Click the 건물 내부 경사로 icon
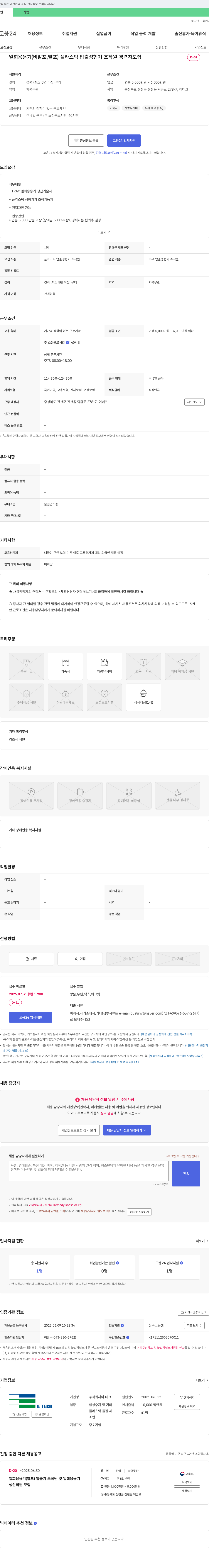The image size is (209, 1568). (177, 796)
